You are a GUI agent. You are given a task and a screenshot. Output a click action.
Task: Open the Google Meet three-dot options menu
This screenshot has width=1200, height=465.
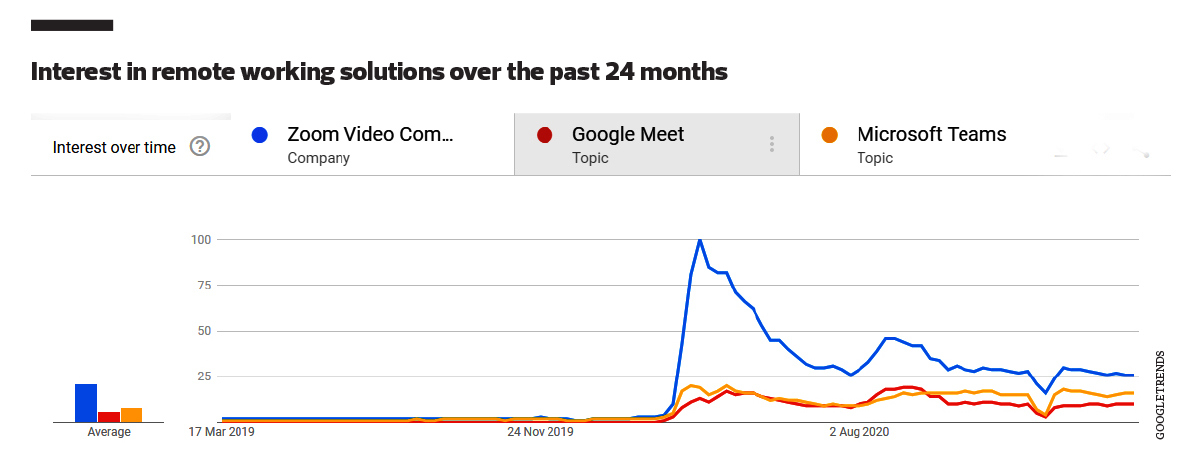(x=772, y=145)
